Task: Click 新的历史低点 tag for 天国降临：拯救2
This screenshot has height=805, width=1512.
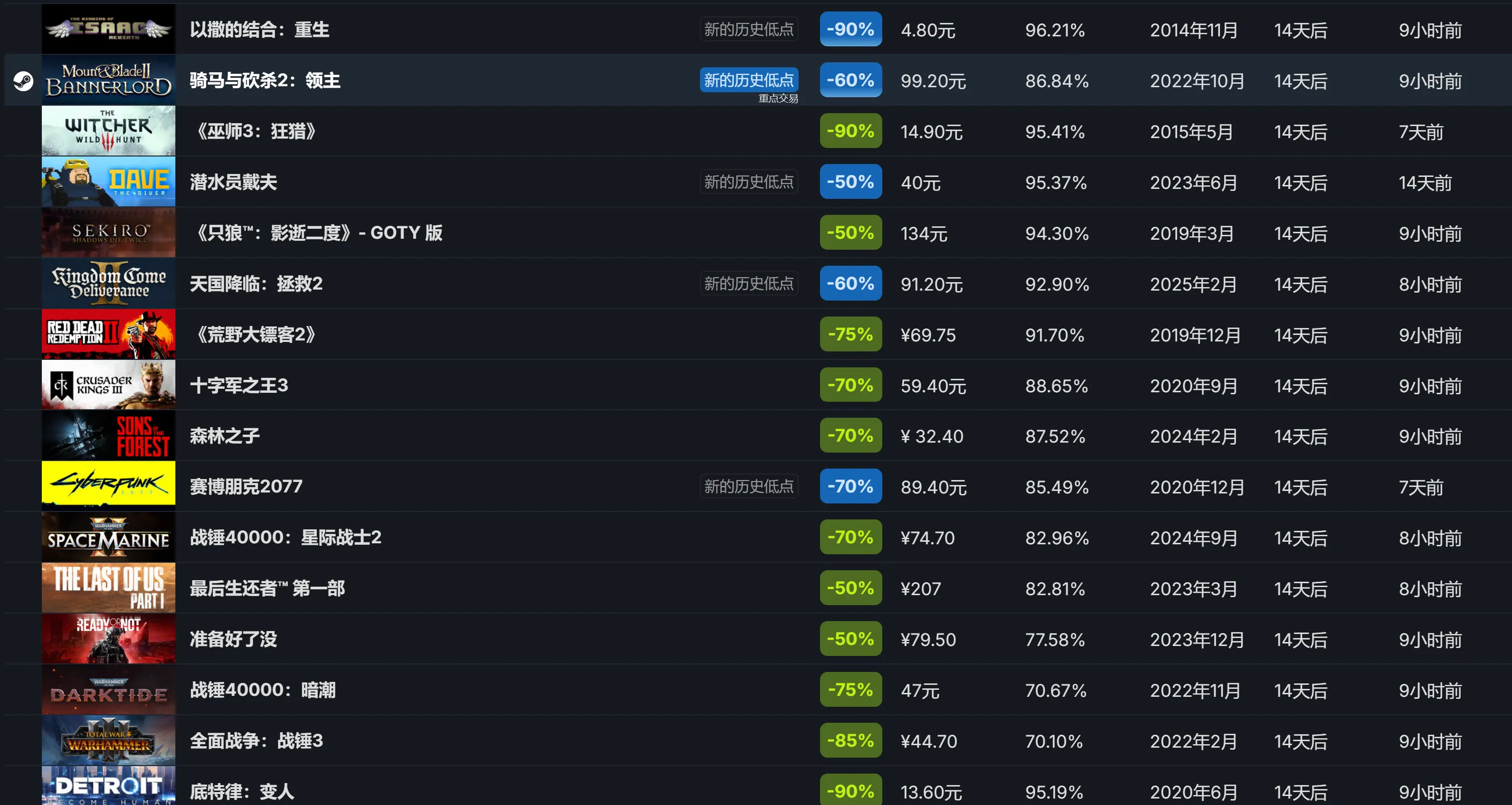Action: [x=748, y=284]
